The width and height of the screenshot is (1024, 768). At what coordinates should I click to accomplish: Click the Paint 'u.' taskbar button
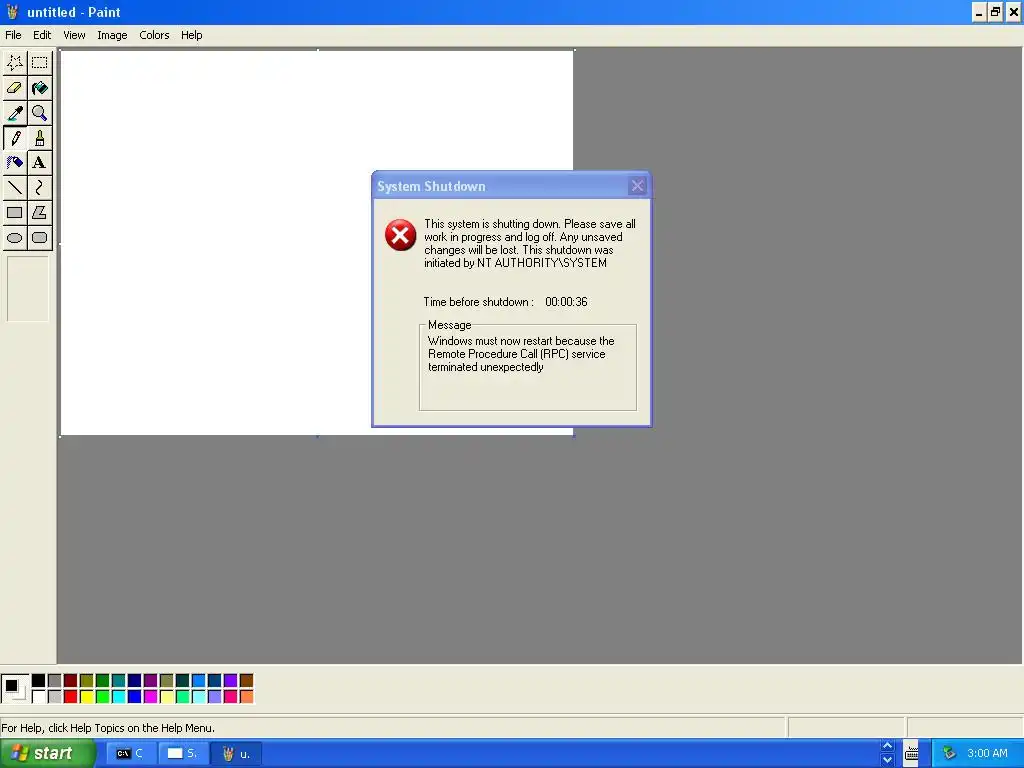coord(236,754)
